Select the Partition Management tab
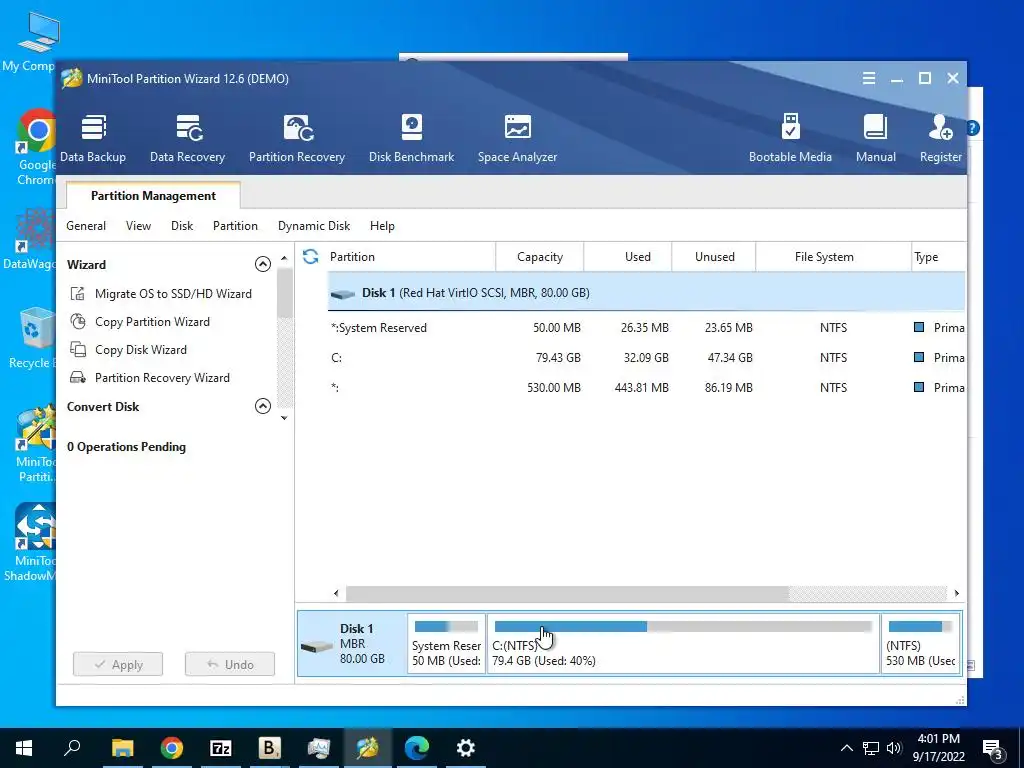The width and height of the screenshot is (1024, 768). click(153, 195)
